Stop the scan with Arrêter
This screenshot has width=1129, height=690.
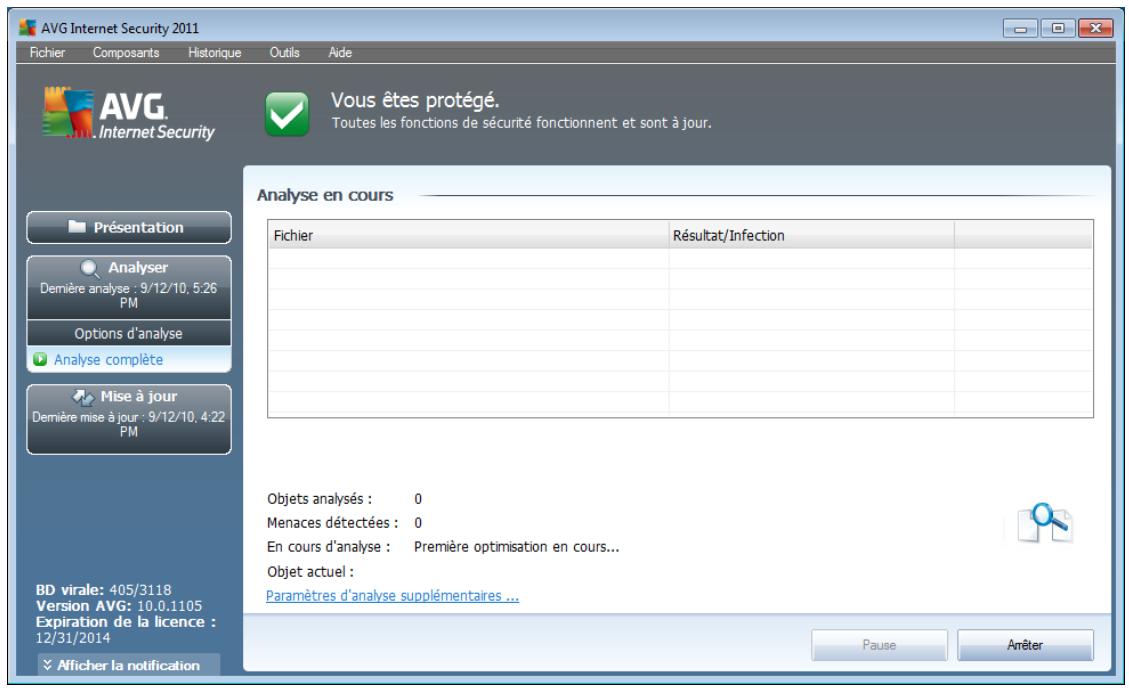pos(1025,645)
